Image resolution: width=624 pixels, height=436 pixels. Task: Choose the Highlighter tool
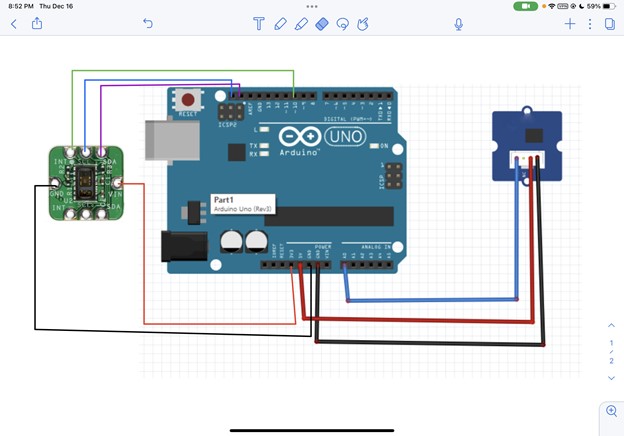300,23
